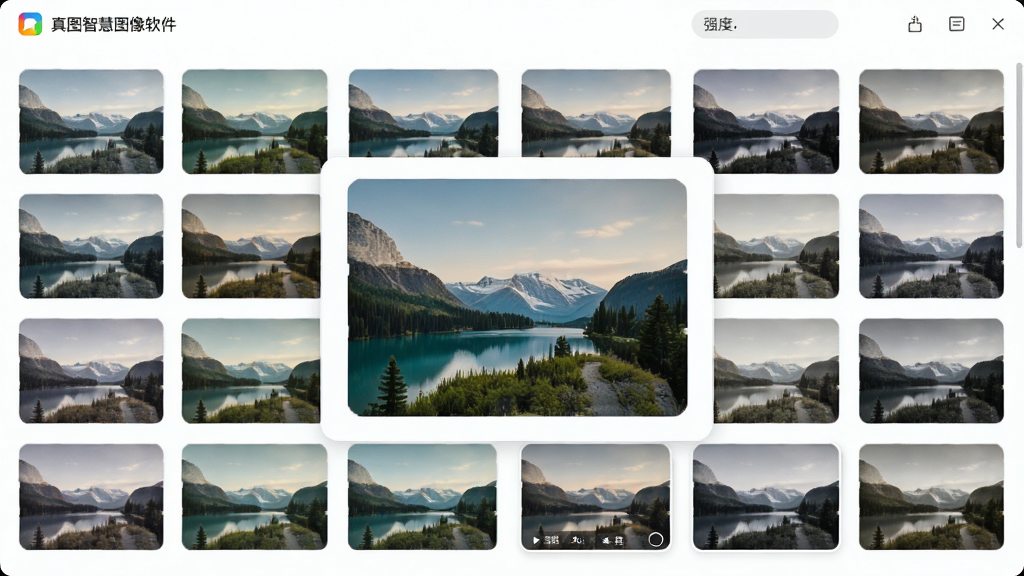
Task: Close the 真图智慧图像软件 window
Action: click(998, 24)
